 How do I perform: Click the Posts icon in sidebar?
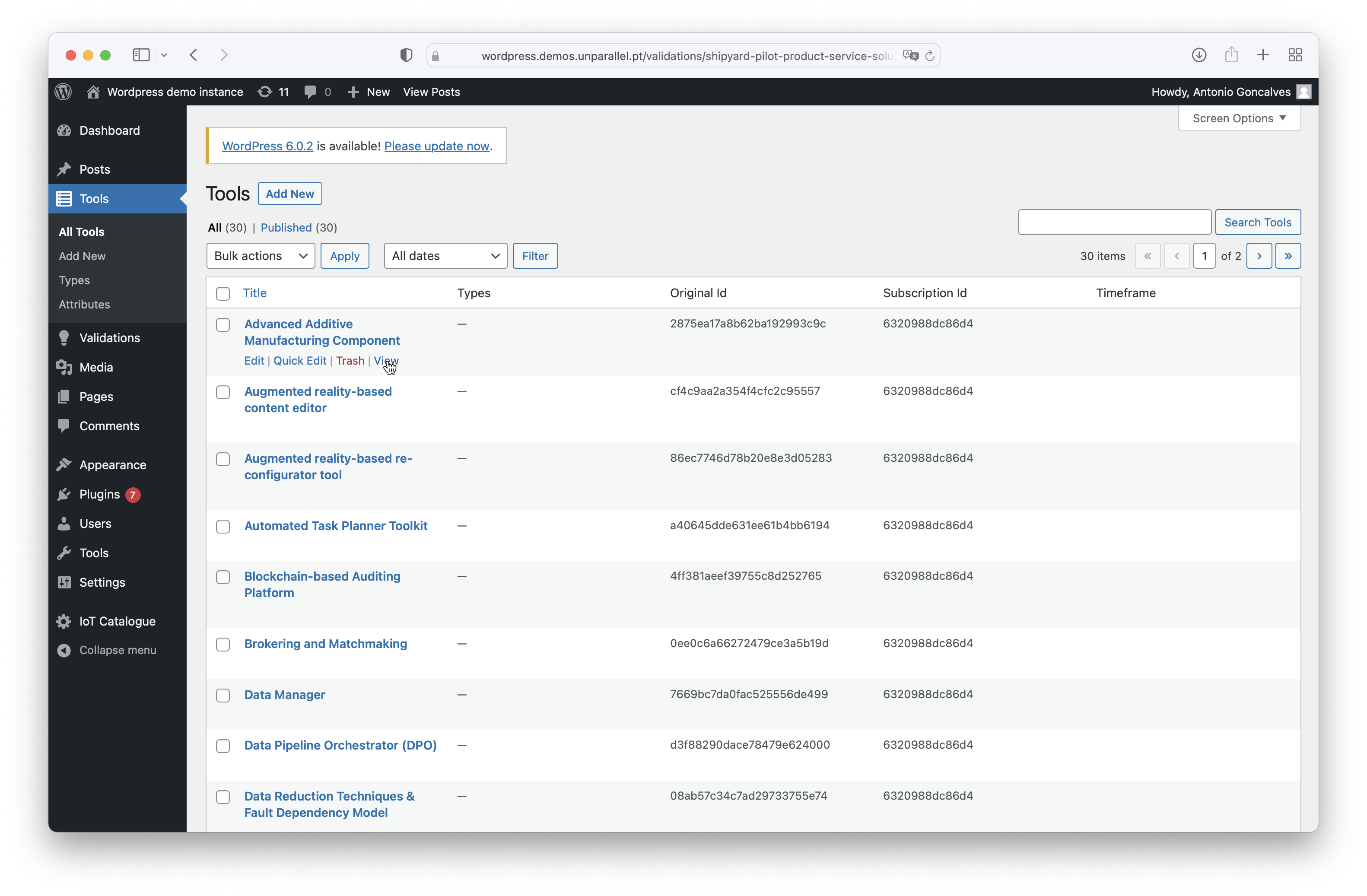(64, 169)
